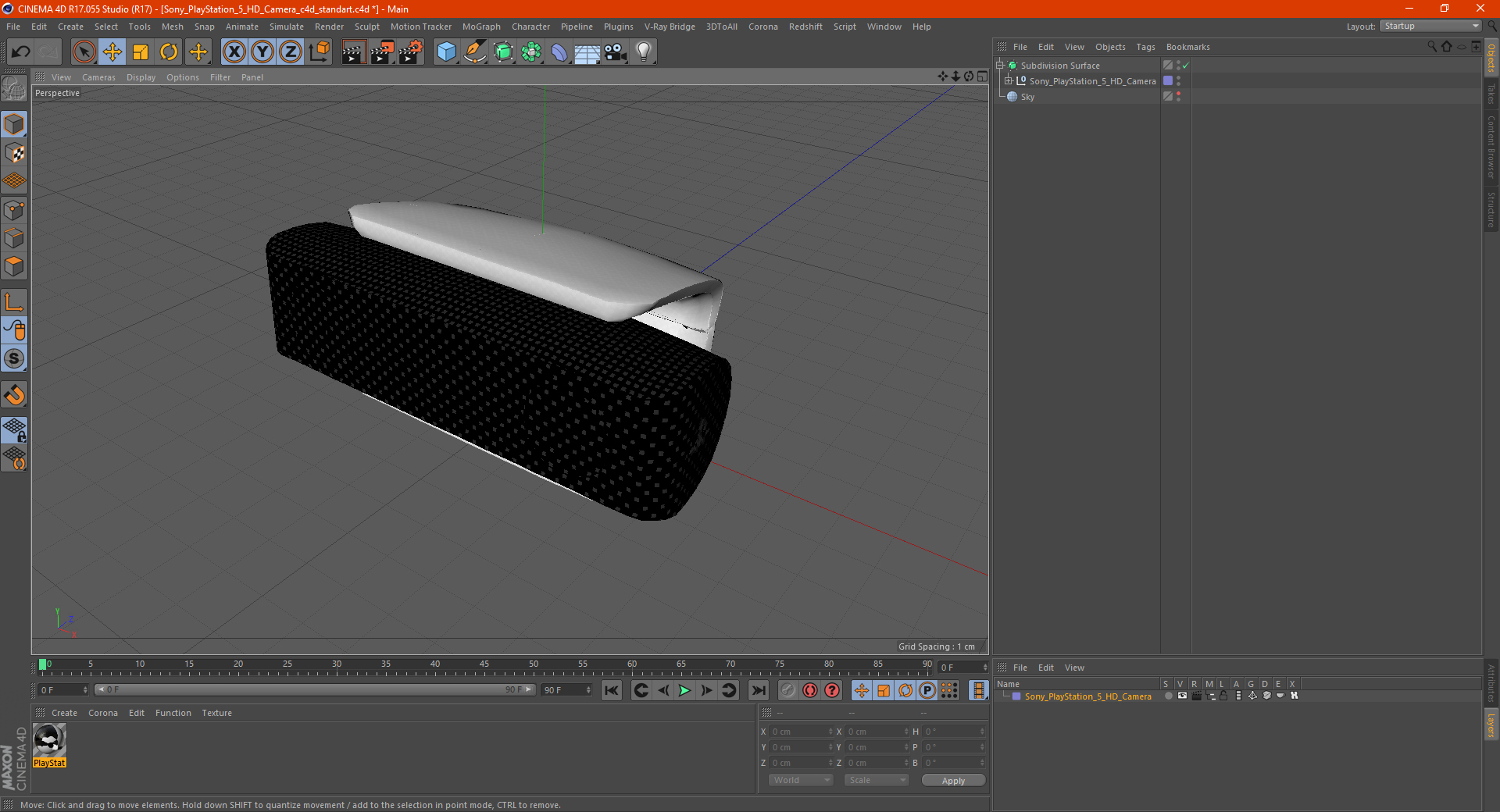Play animation forward
This screenshot has height=812, width=1500.
pyautogui.click(x=684, y=690)
